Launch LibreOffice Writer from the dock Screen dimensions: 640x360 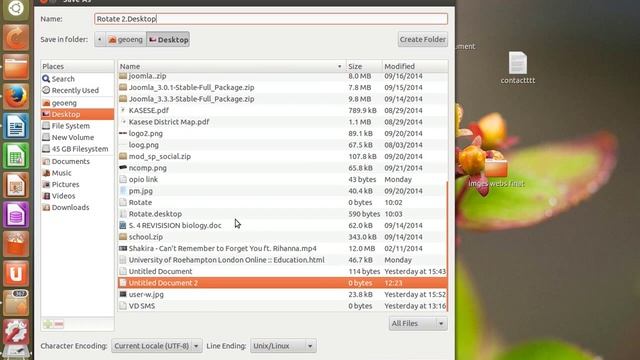point(16,126)
